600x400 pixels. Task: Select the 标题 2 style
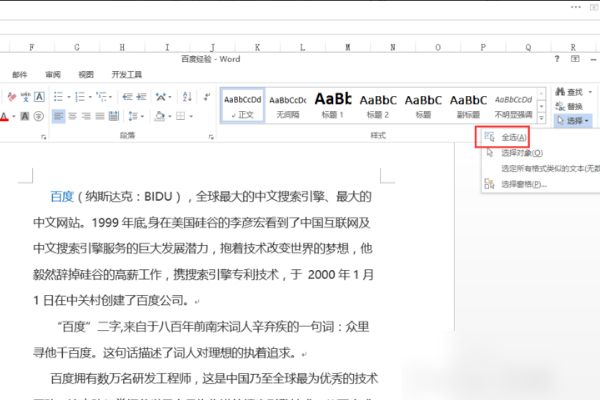378,105
